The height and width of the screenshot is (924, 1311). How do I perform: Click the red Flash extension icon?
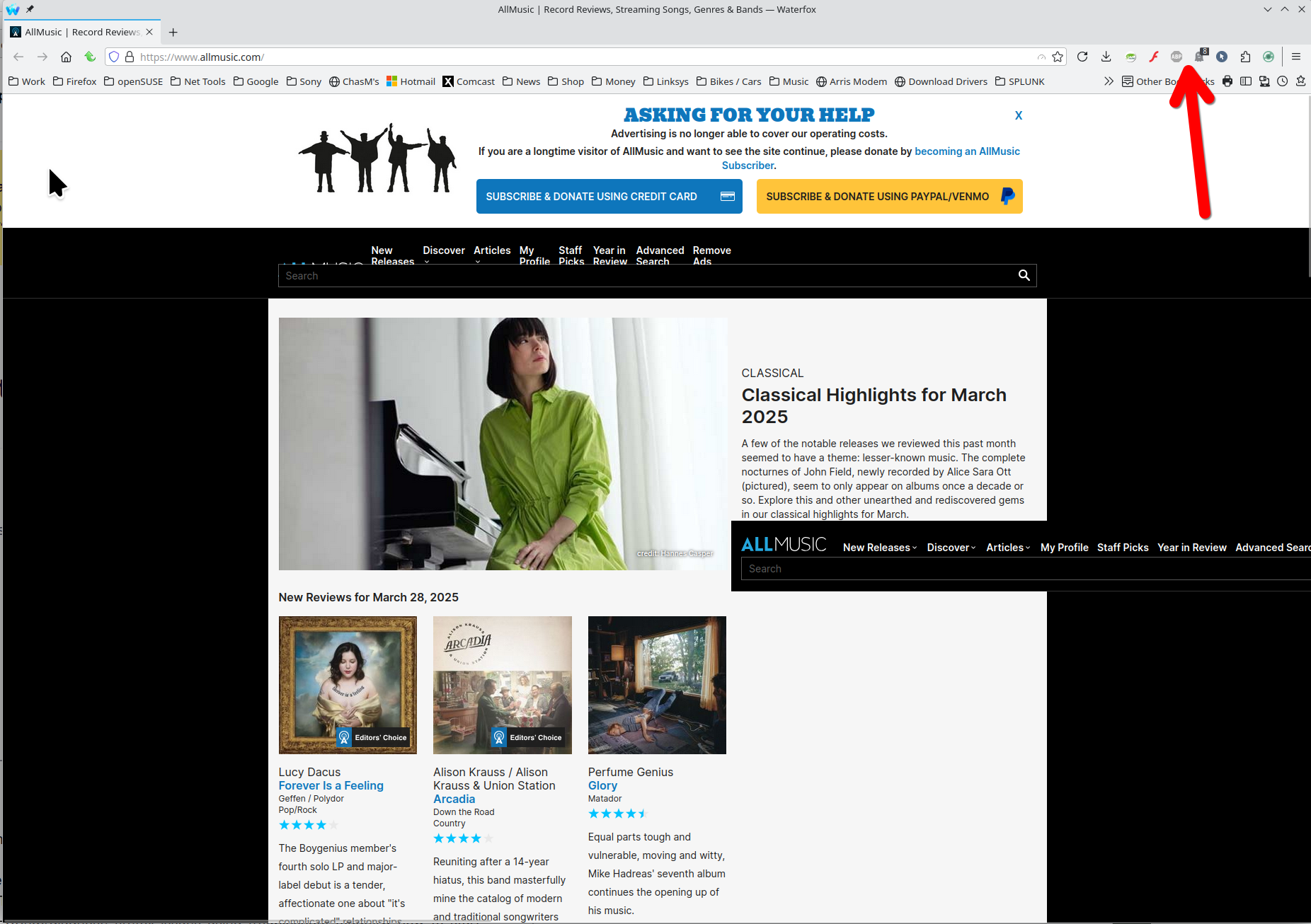1154,57
